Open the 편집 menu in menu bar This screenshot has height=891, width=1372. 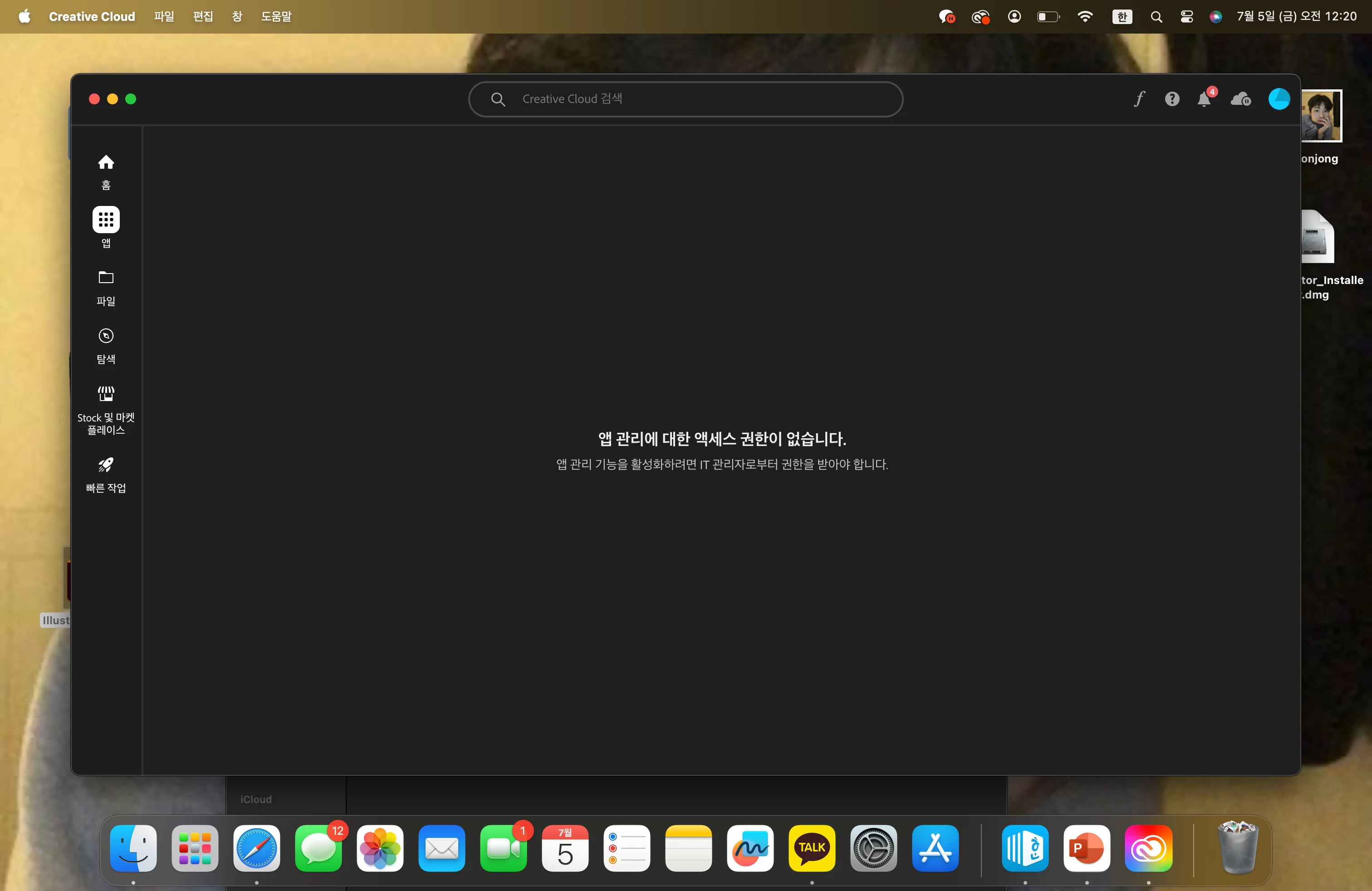(x=203, y=16)
